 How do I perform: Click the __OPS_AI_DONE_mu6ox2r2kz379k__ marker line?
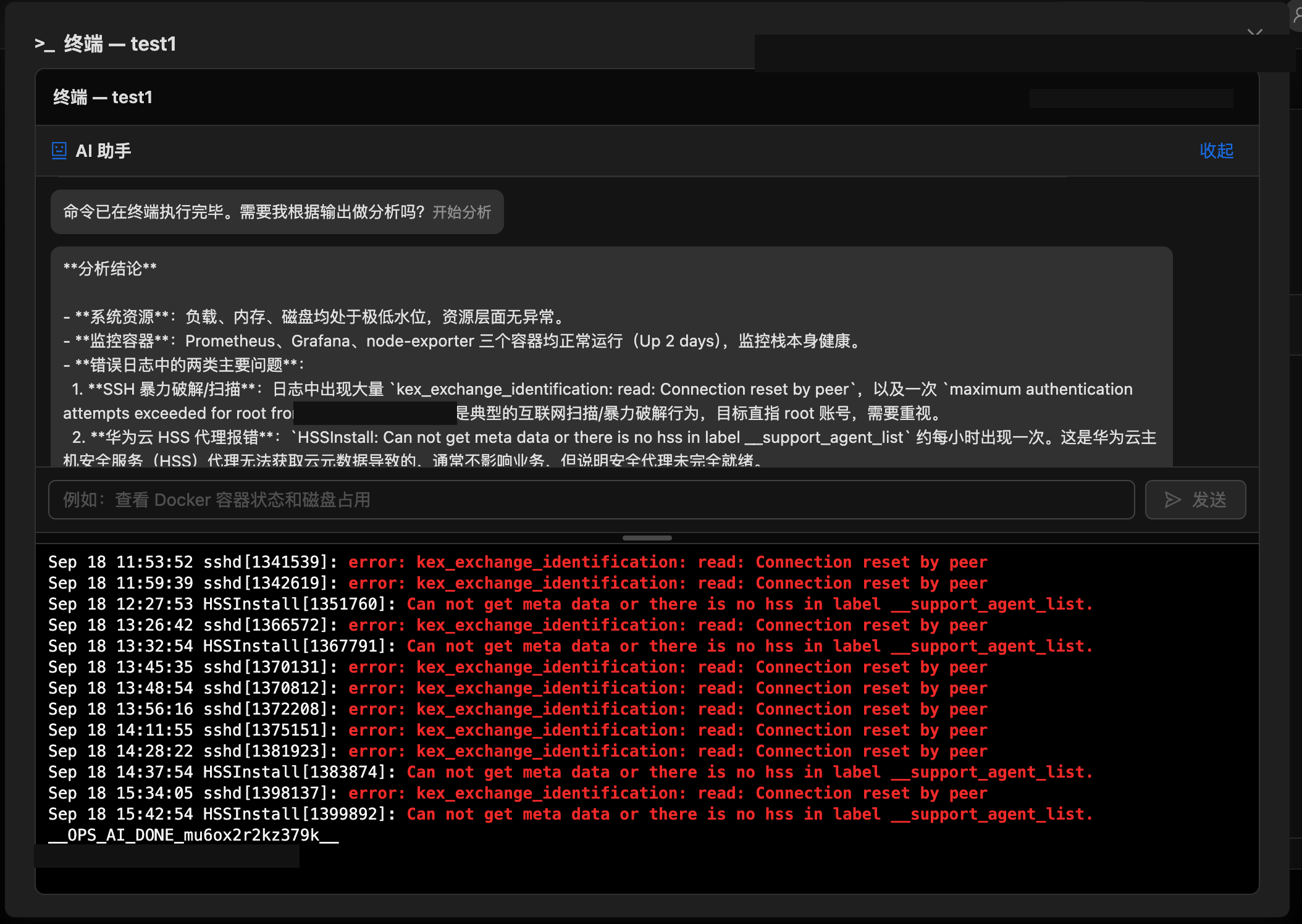pyautogui.click(x=193, y=835)
